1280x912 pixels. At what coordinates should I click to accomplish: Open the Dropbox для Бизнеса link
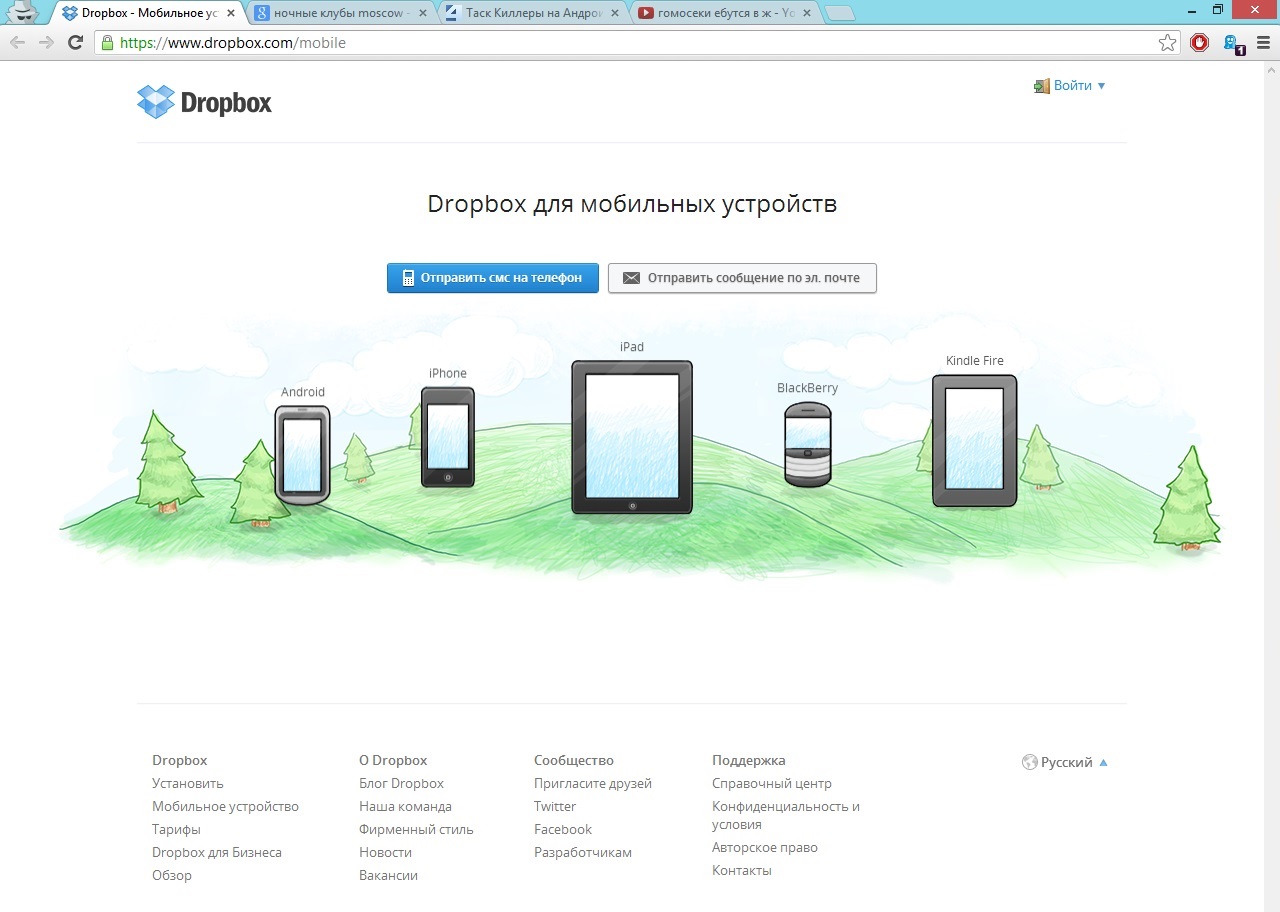click(217, 852)
